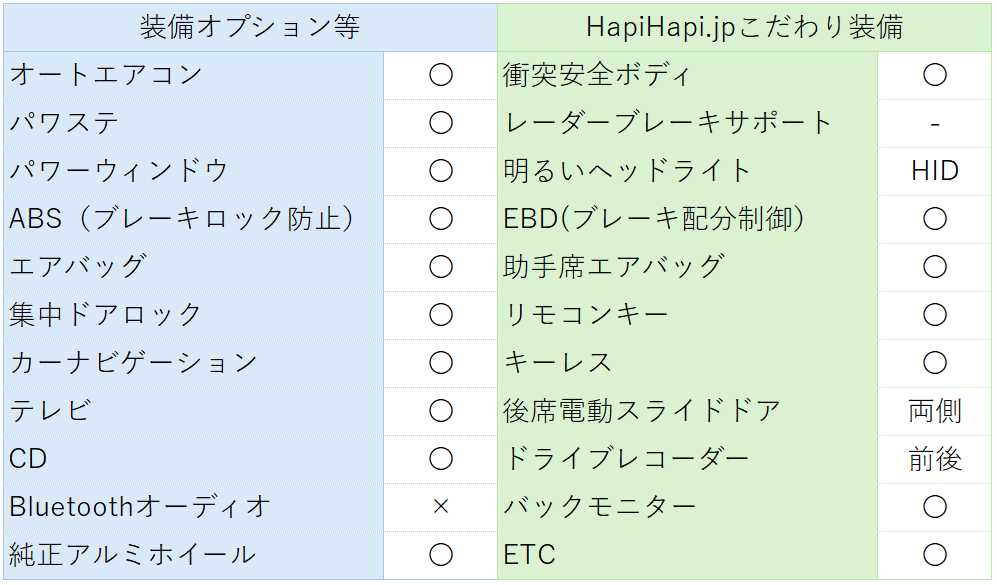Click the × mark for Bluetoothオーディオ

coord(440,507)
